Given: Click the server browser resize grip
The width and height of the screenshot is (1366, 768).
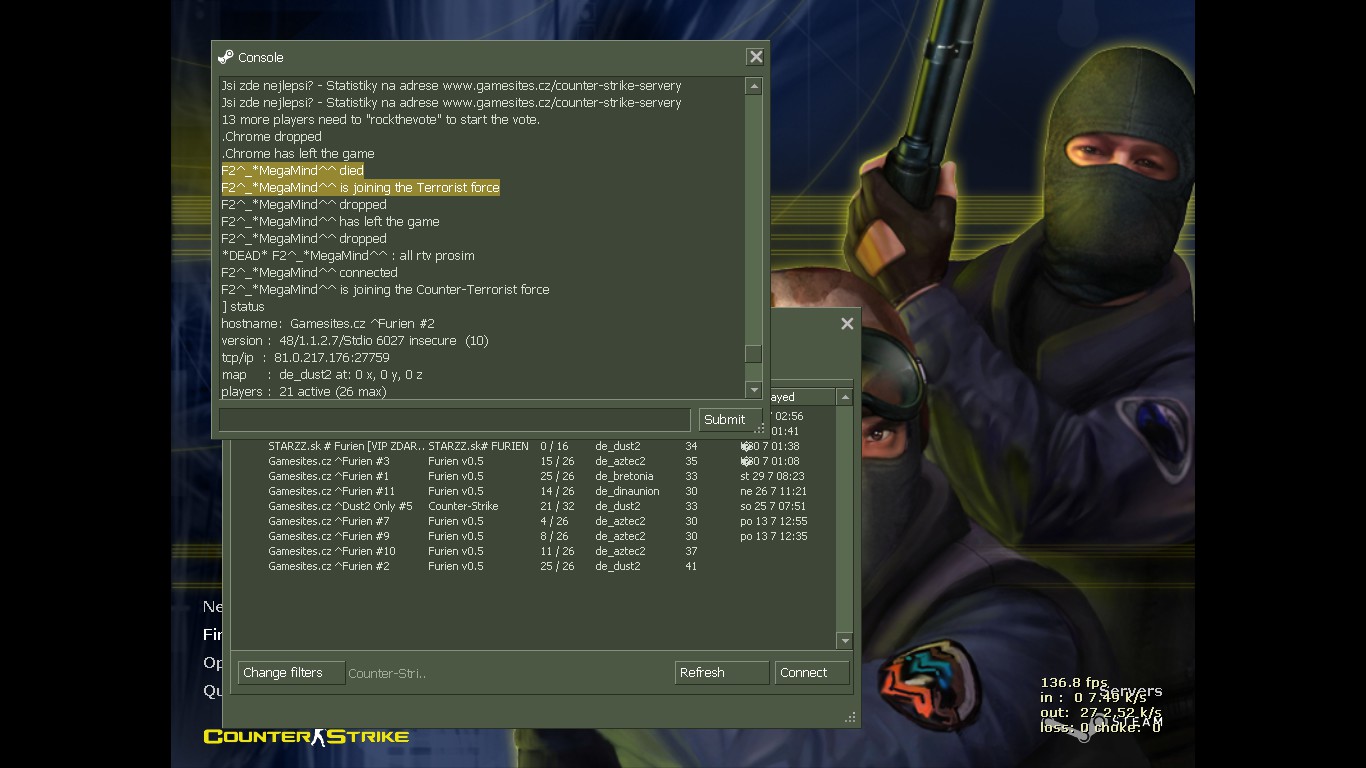Looking at the screenshot, I should coord(850,717).
